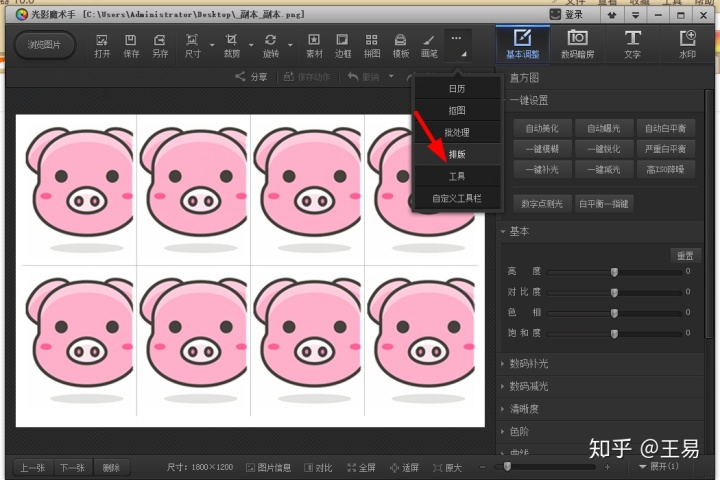Screen dimensions: 720x480
Task: Zoom in with the plus icon
Action: point(607,467)
